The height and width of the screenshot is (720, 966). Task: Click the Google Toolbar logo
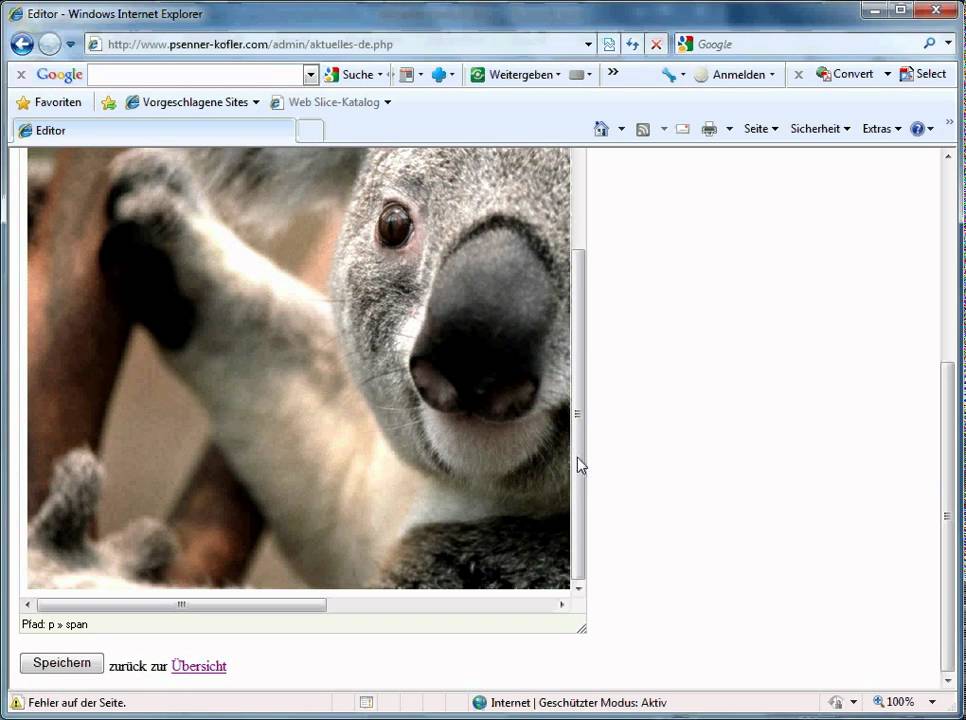[x=59, y=75]
